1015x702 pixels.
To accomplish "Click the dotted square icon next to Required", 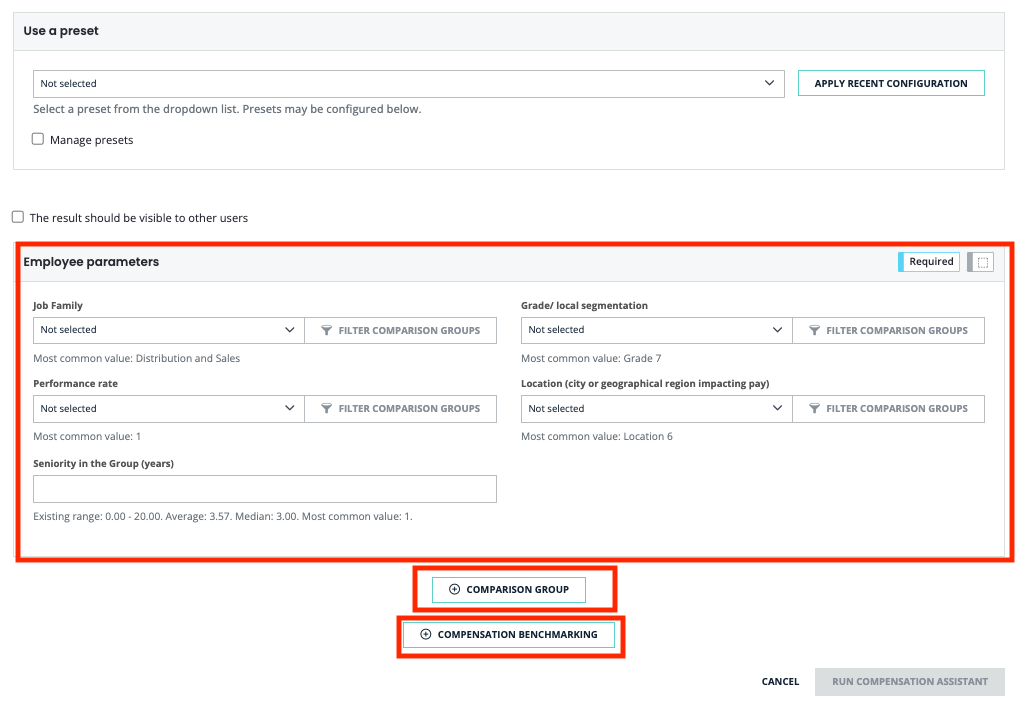I will pyautogui.click(x=982, y=262).
